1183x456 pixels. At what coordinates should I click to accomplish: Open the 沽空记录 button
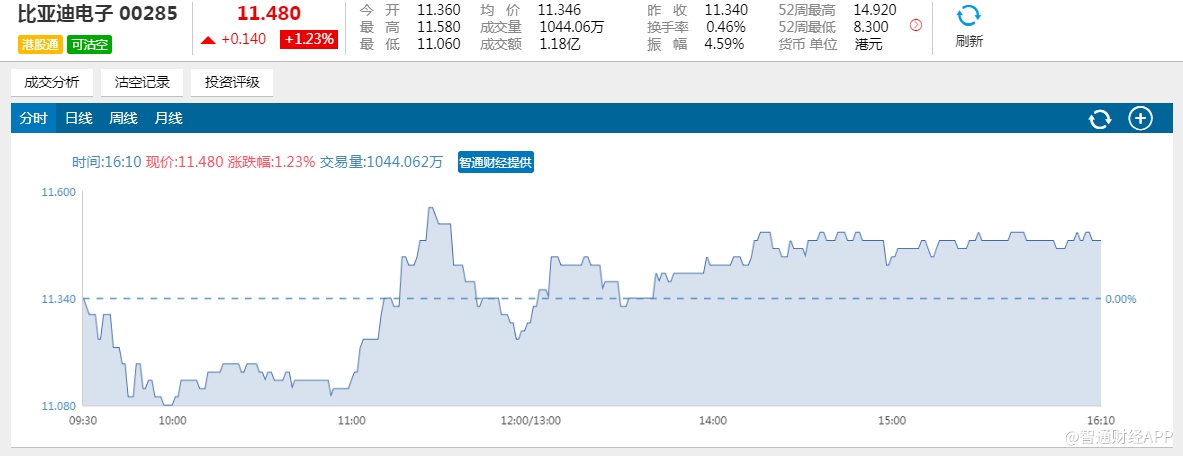pyautogui.click(x=142, y=83)
